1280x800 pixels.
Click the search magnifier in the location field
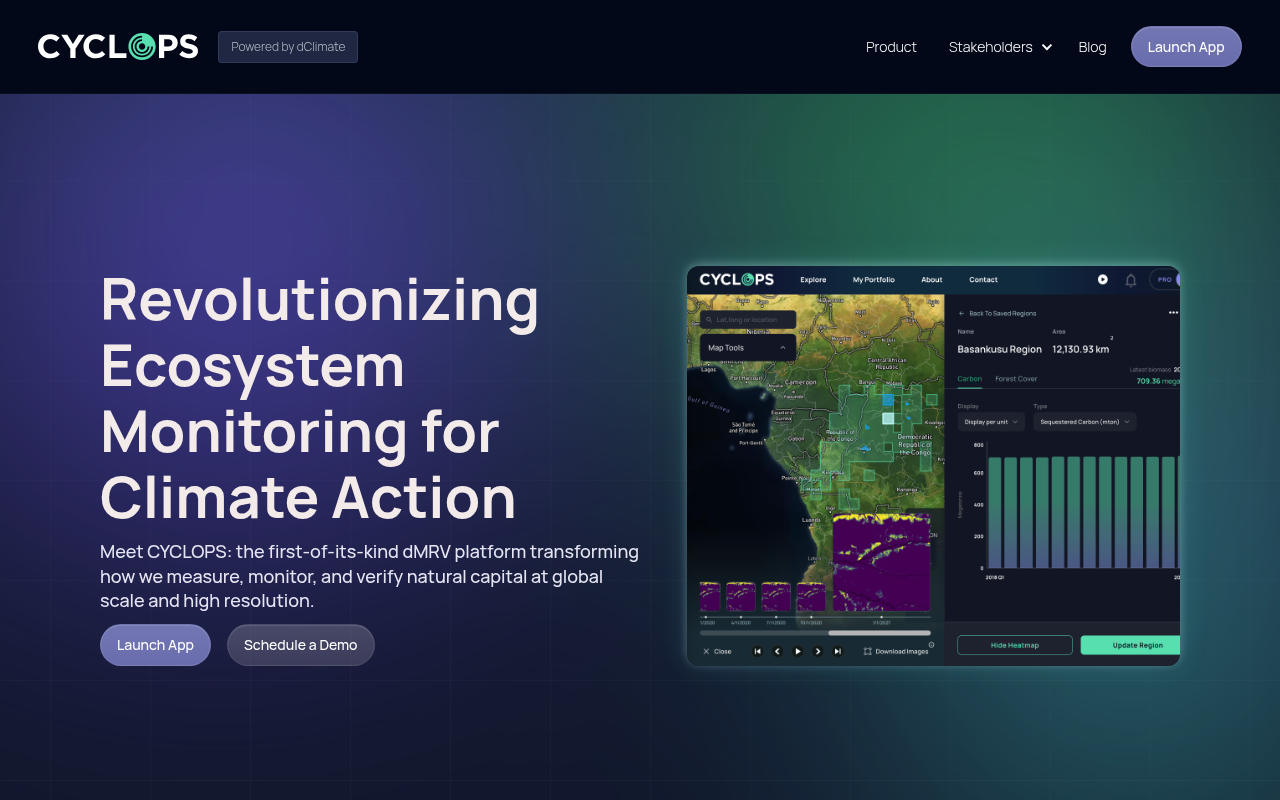710,319
